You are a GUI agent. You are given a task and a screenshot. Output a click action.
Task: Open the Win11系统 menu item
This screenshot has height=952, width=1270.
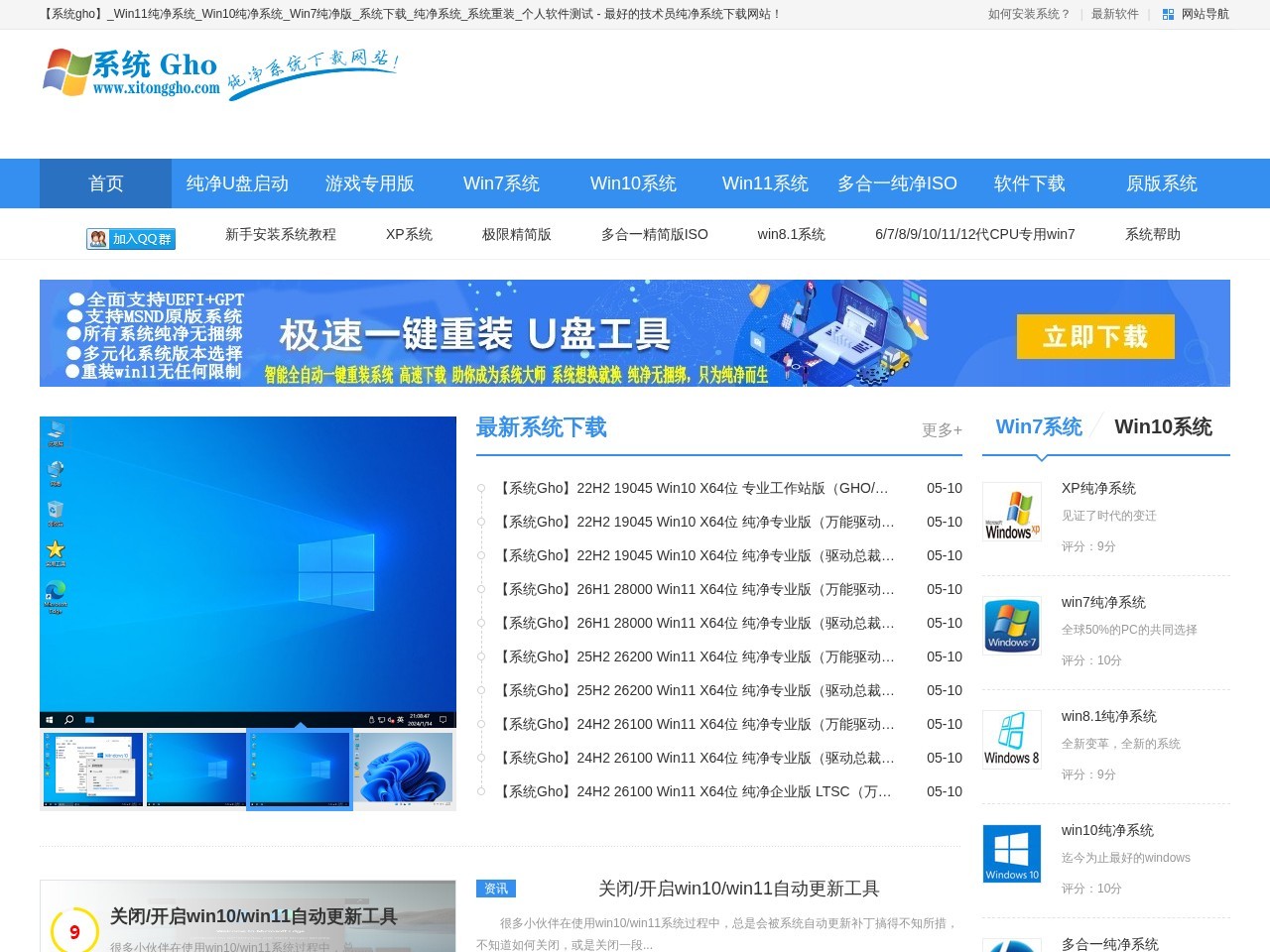[765, 183]
